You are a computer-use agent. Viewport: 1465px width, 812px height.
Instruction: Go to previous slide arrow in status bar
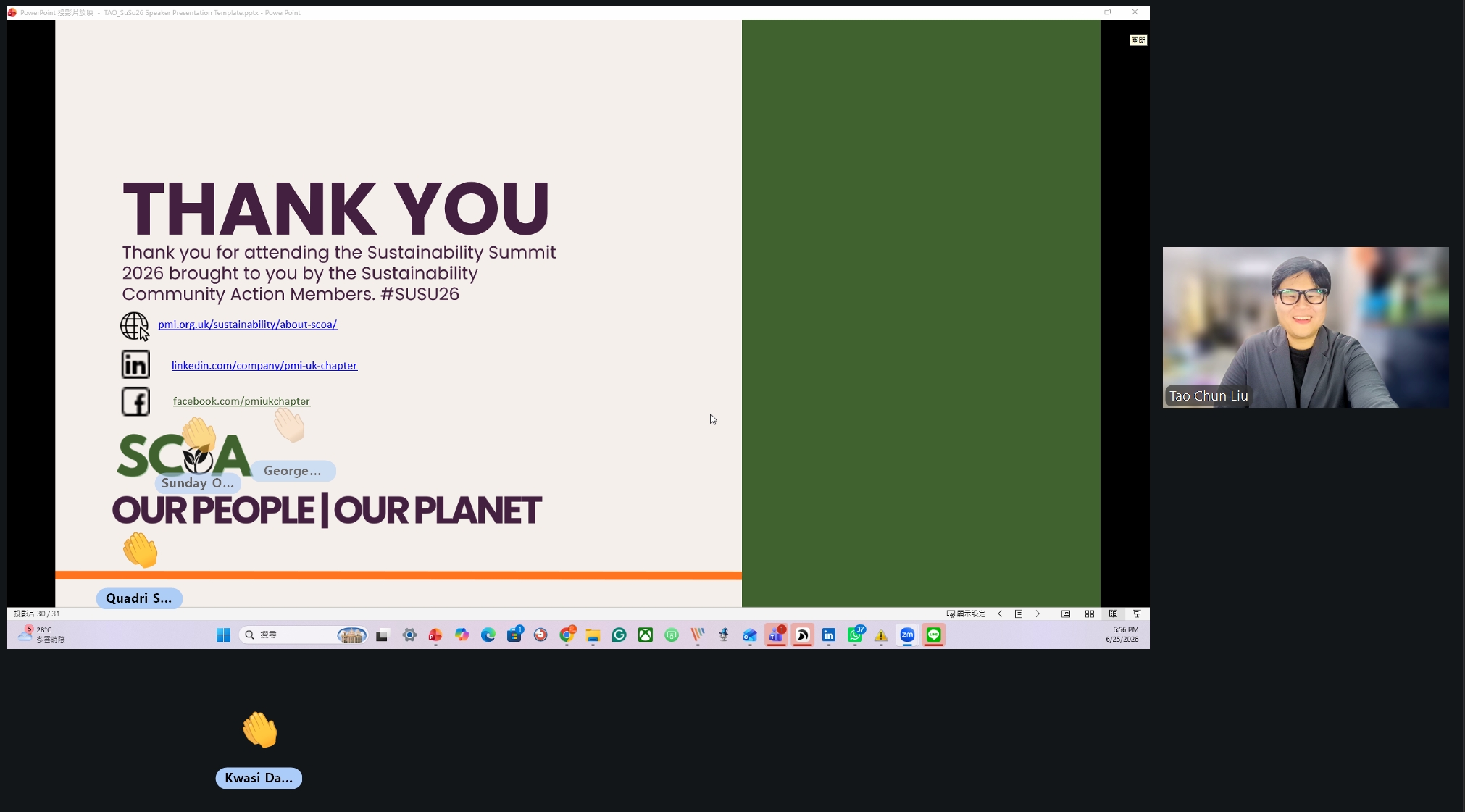[x=1000, y=614]
